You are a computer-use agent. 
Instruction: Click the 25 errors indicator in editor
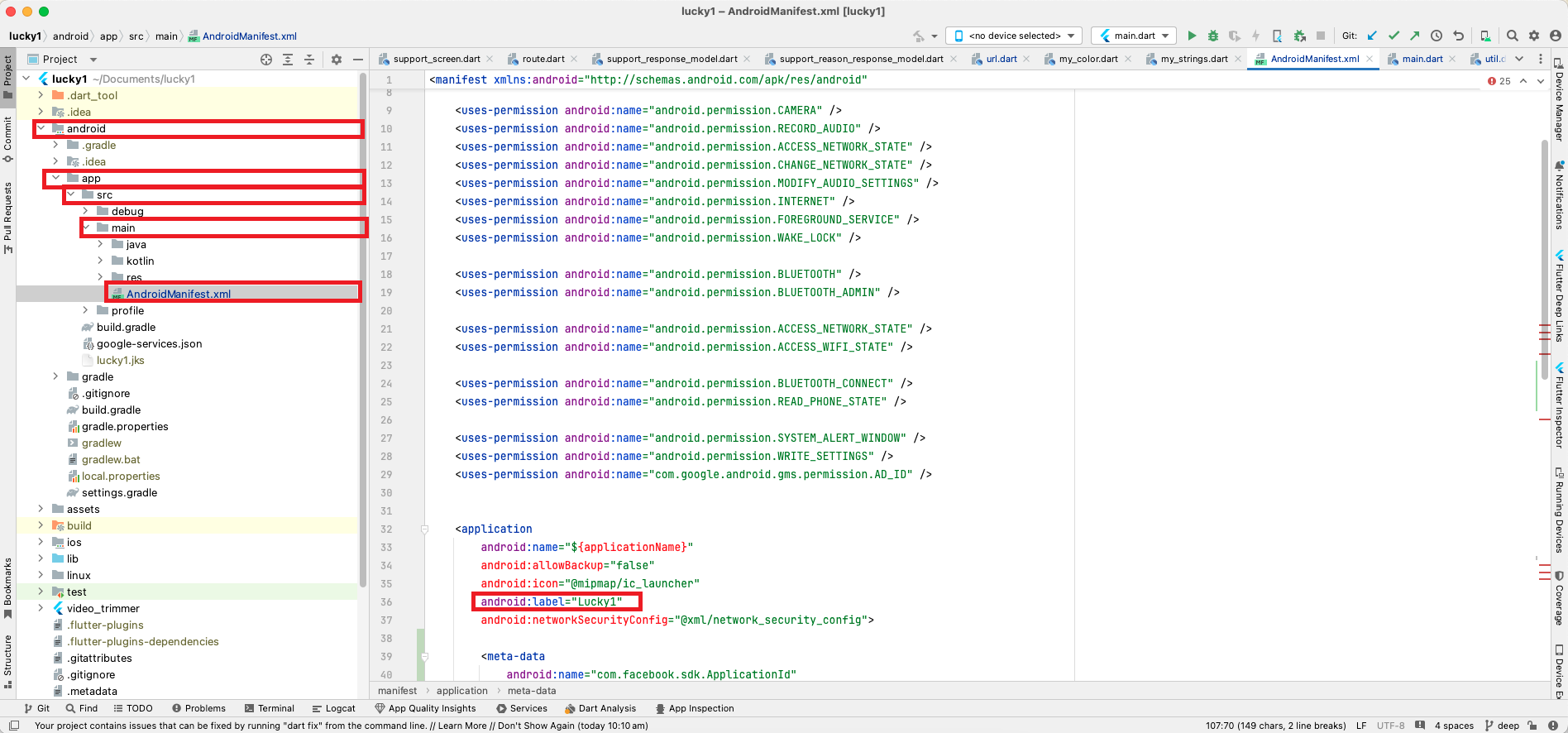(x=1499, y=81)
